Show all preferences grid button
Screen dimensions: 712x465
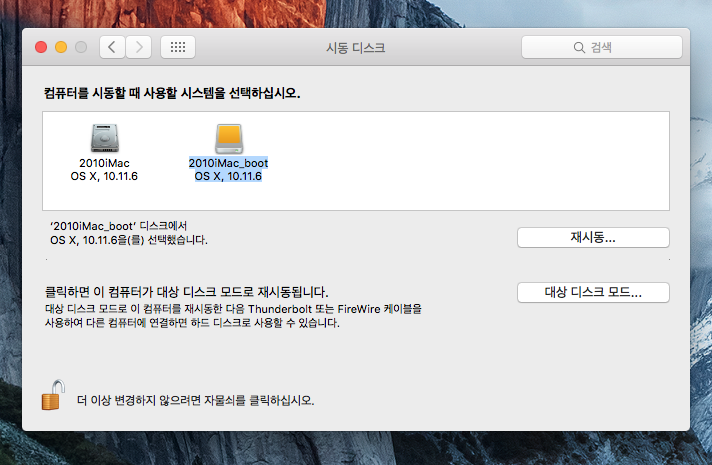point(178,47)
